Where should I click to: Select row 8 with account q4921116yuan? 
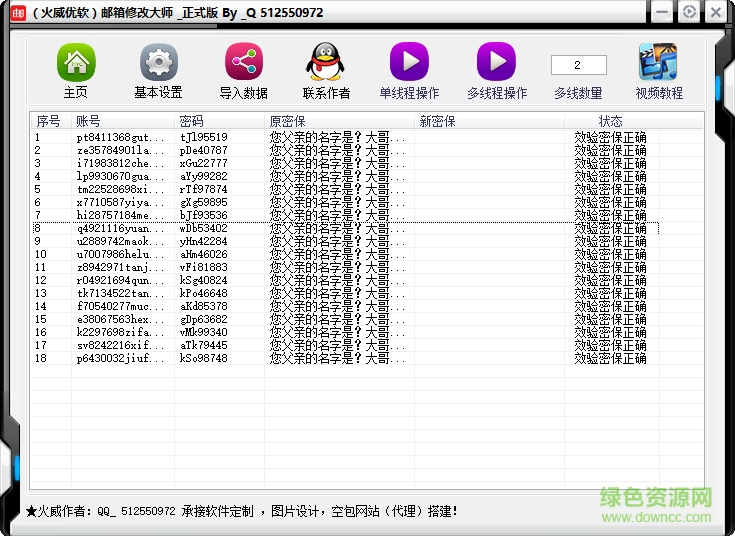coord(120,228)
